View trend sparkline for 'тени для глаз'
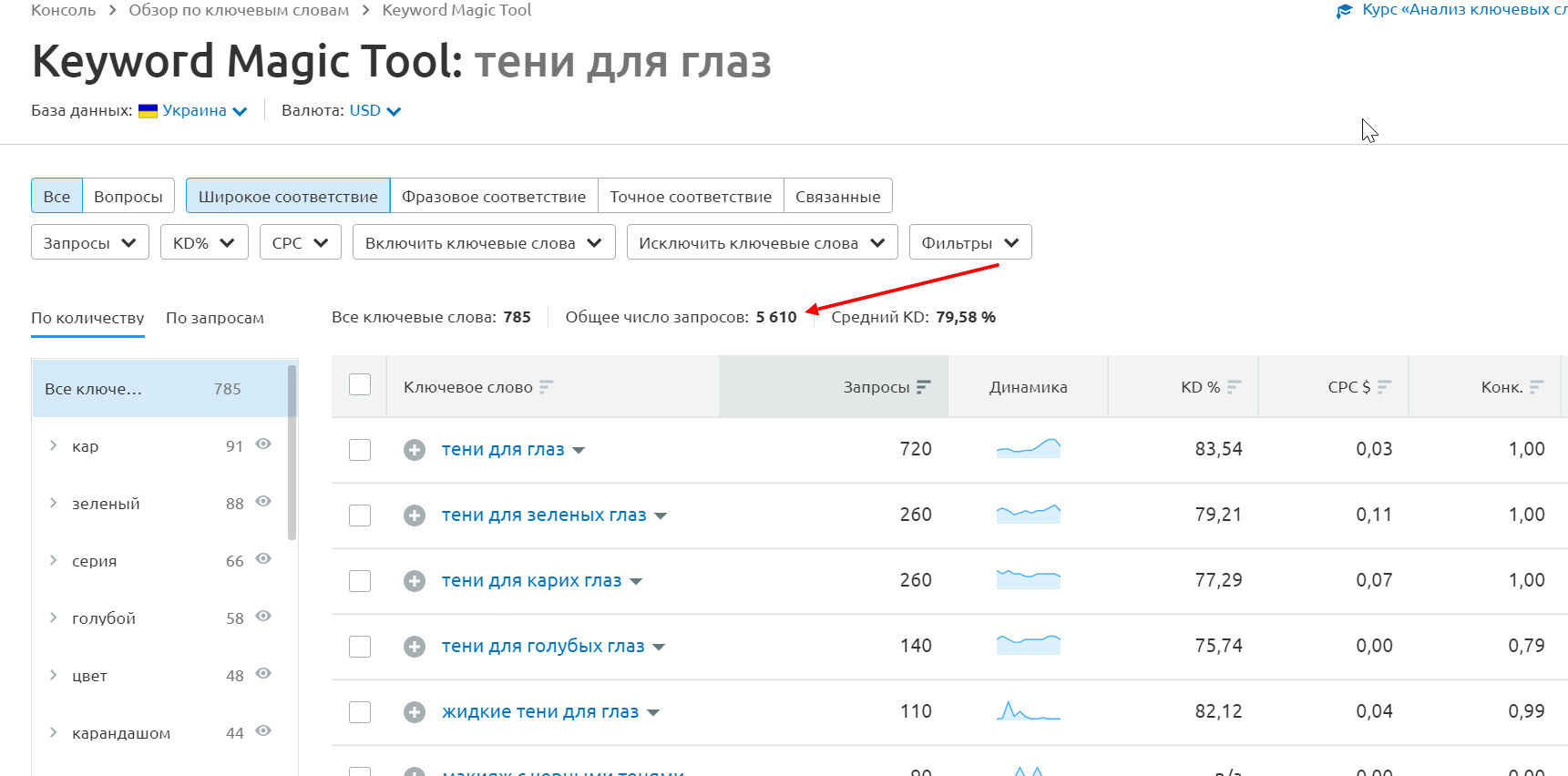Image resolution: width=1568 pixels, height=776 pixels. click(1029, 448)
